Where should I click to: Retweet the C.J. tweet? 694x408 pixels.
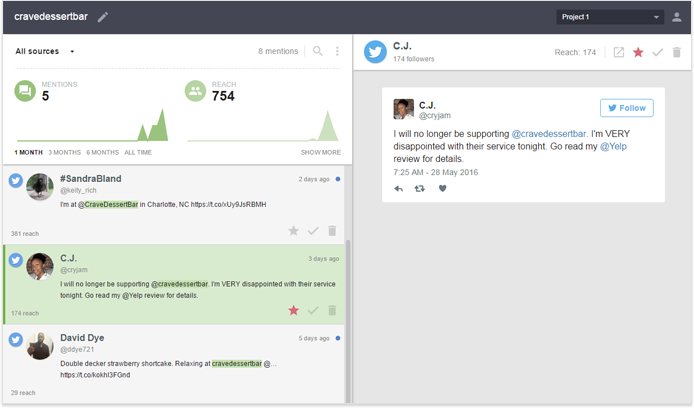click(x=420, y=189)
